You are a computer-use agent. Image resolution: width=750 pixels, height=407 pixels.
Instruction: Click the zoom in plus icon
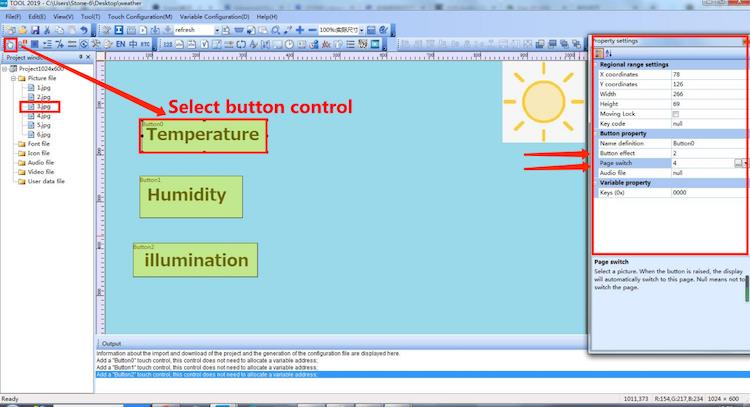[x=299, y=30]
